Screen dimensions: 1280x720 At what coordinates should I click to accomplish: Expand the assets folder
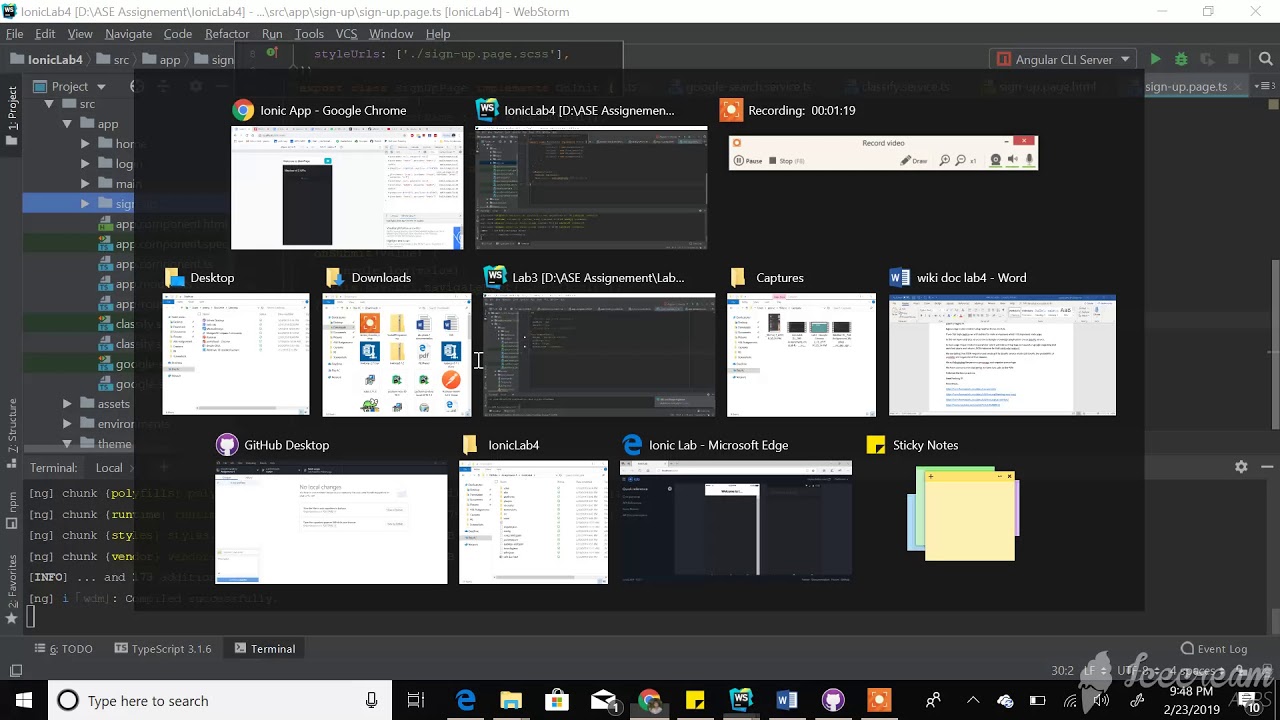click(67, 404)
